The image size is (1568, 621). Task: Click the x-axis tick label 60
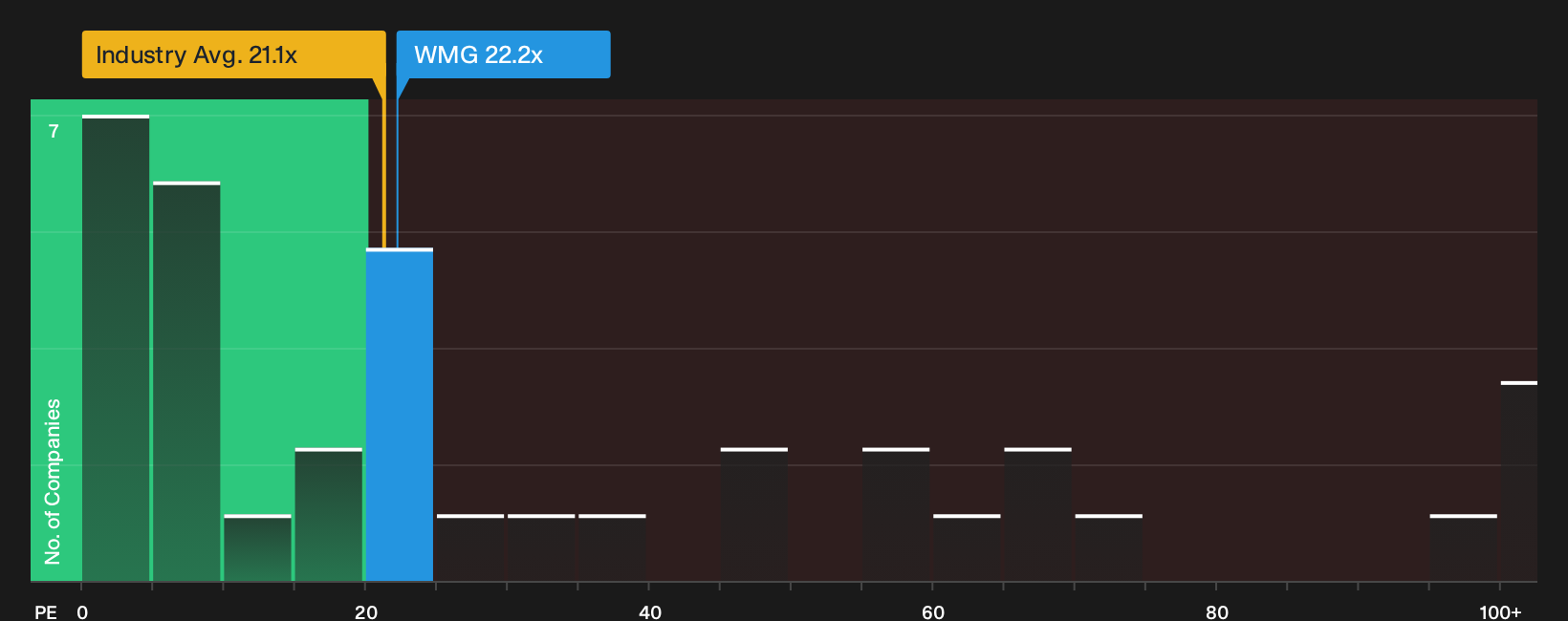pyautogui.click(x=933, y=612)
